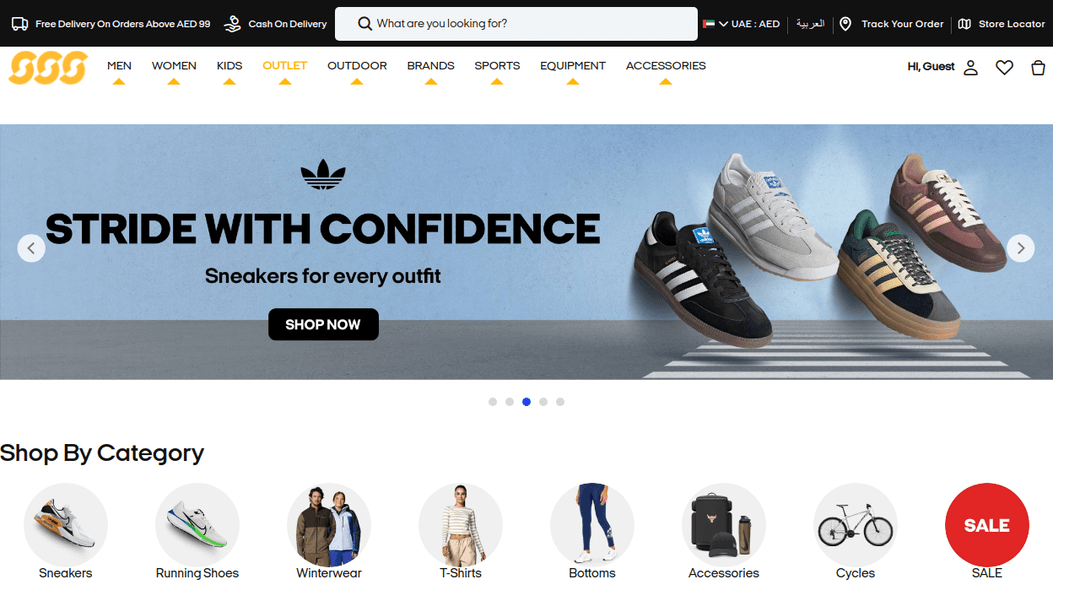Click the Store Locator map icon
This screenshot has height=608, width=1080.
point(964,24)
